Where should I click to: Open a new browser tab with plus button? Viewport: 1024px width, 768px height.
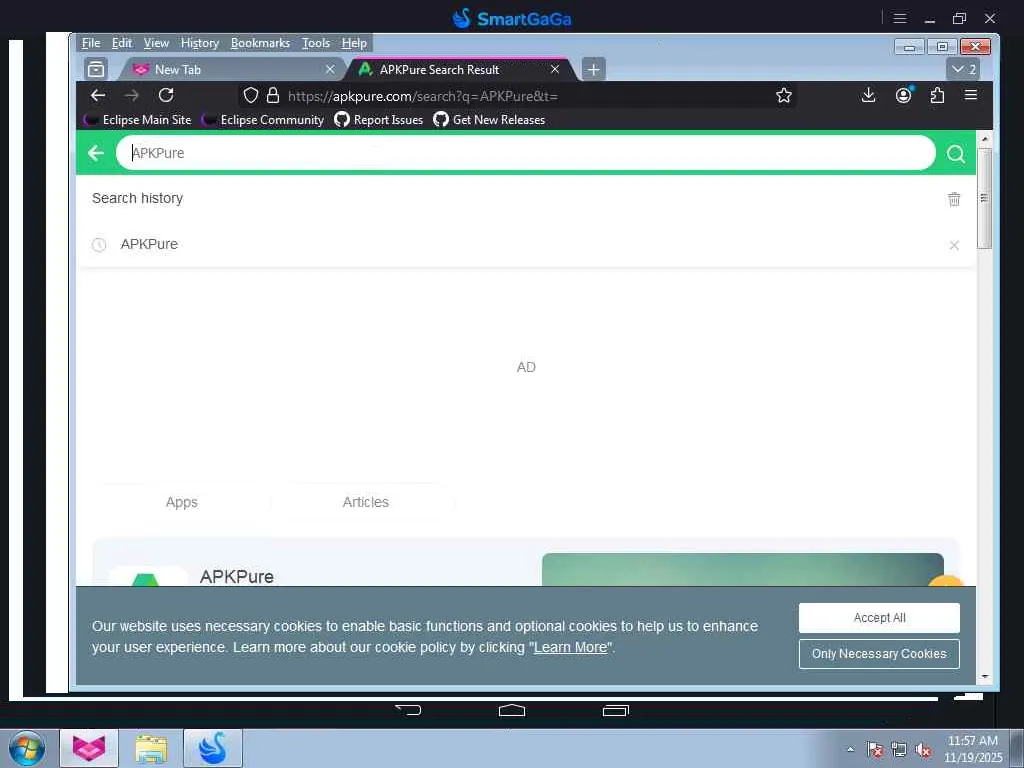(x=593, y=69)
